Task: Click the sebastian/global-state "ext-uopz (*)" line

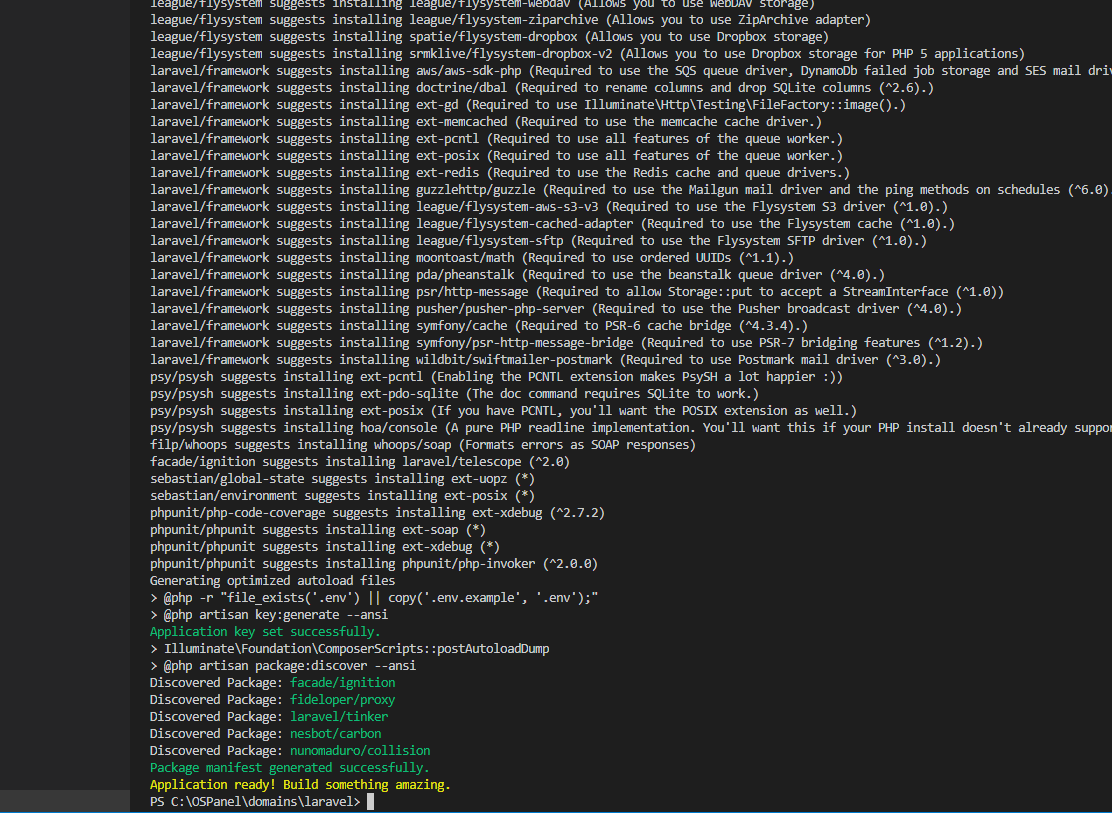Action: (x=343, y=478)
